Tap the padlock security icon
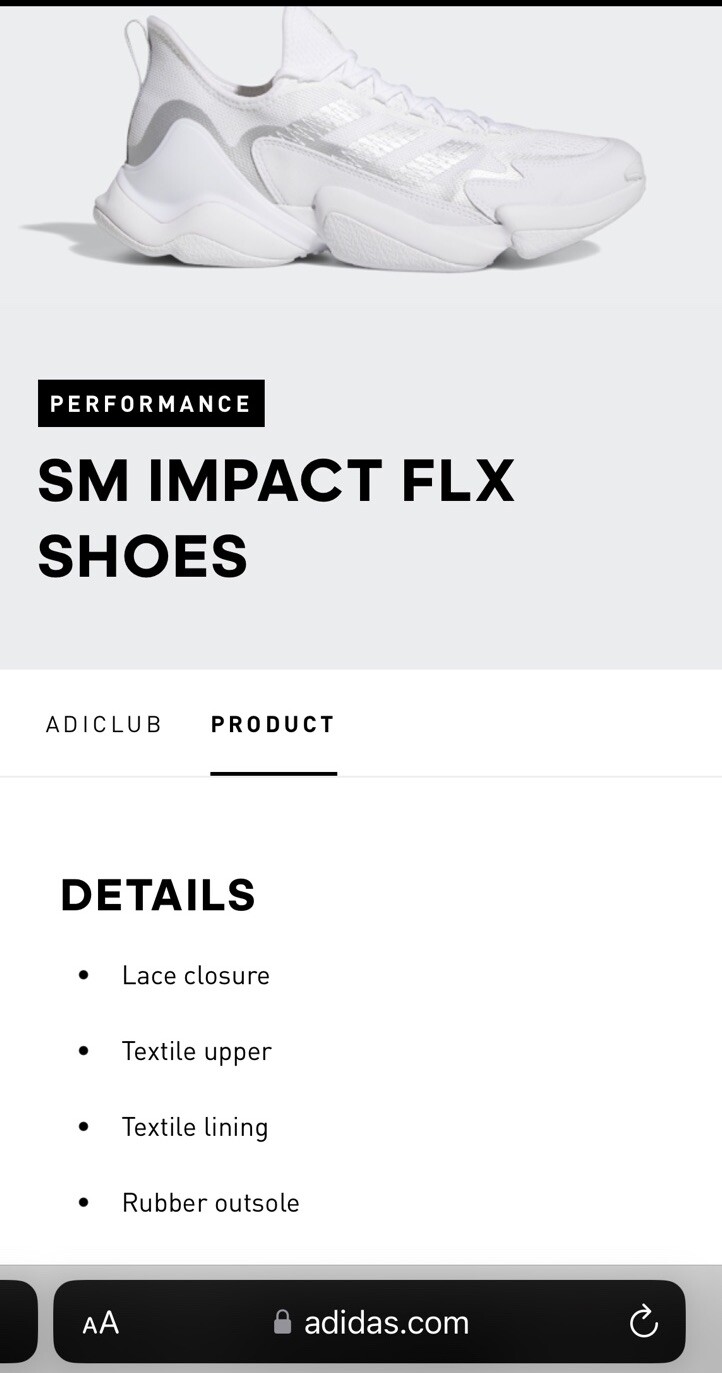Screen dimensions: 722x1373 282,1322
